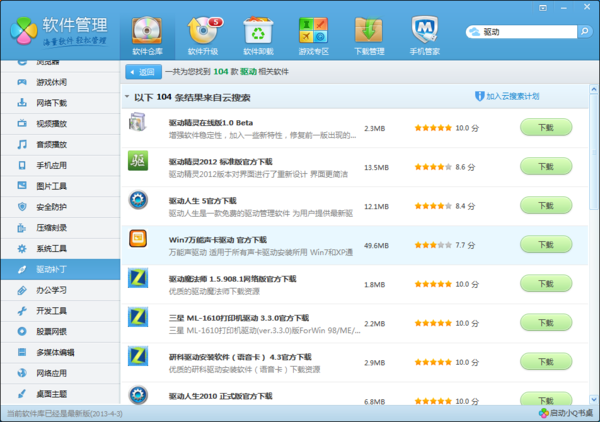Click the results list scroll down arrow
600x422 pixels.
click(x=593, y=399)
